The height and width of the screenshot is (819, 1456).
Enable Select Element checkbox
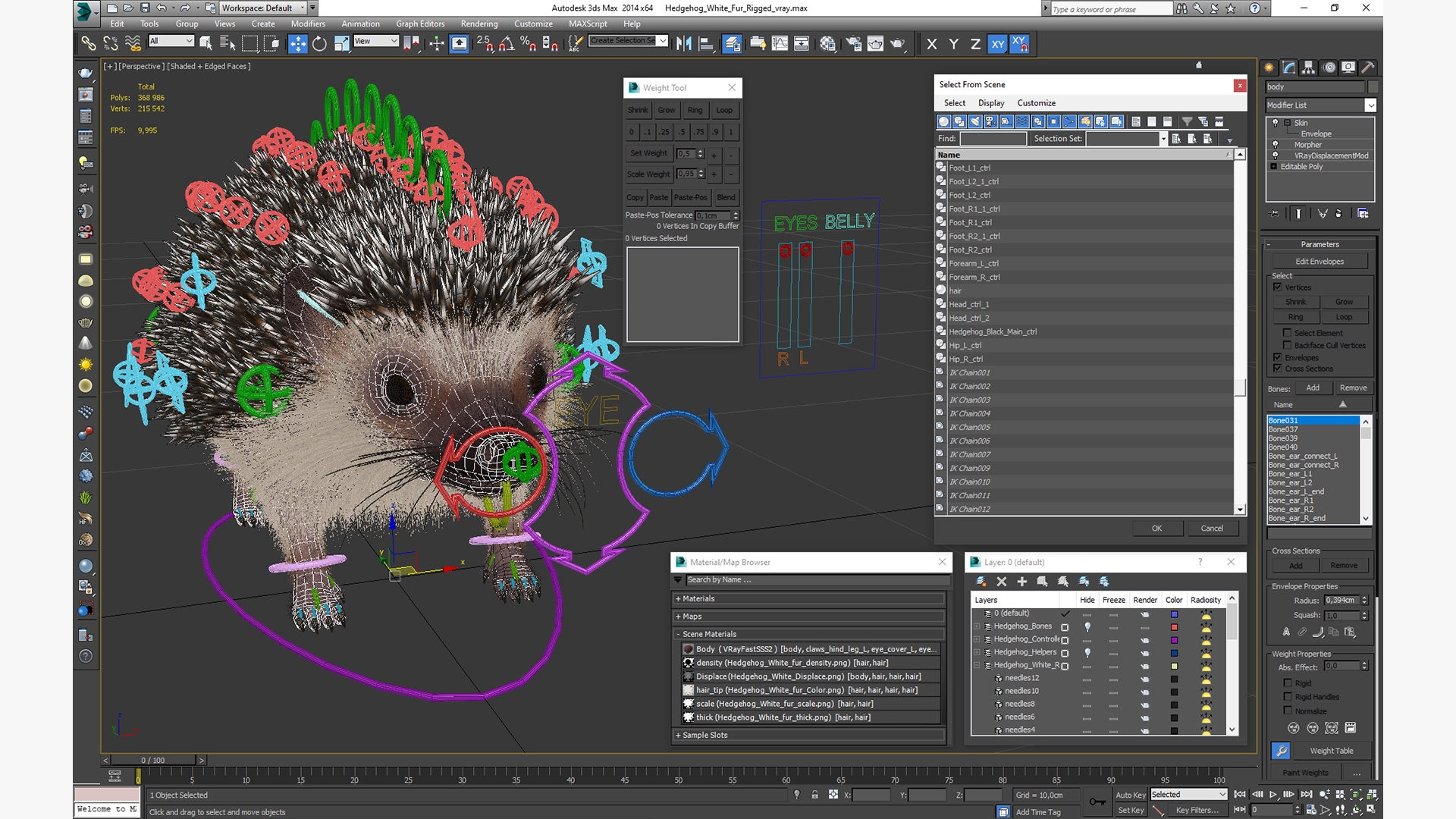tap(1287, 333)
